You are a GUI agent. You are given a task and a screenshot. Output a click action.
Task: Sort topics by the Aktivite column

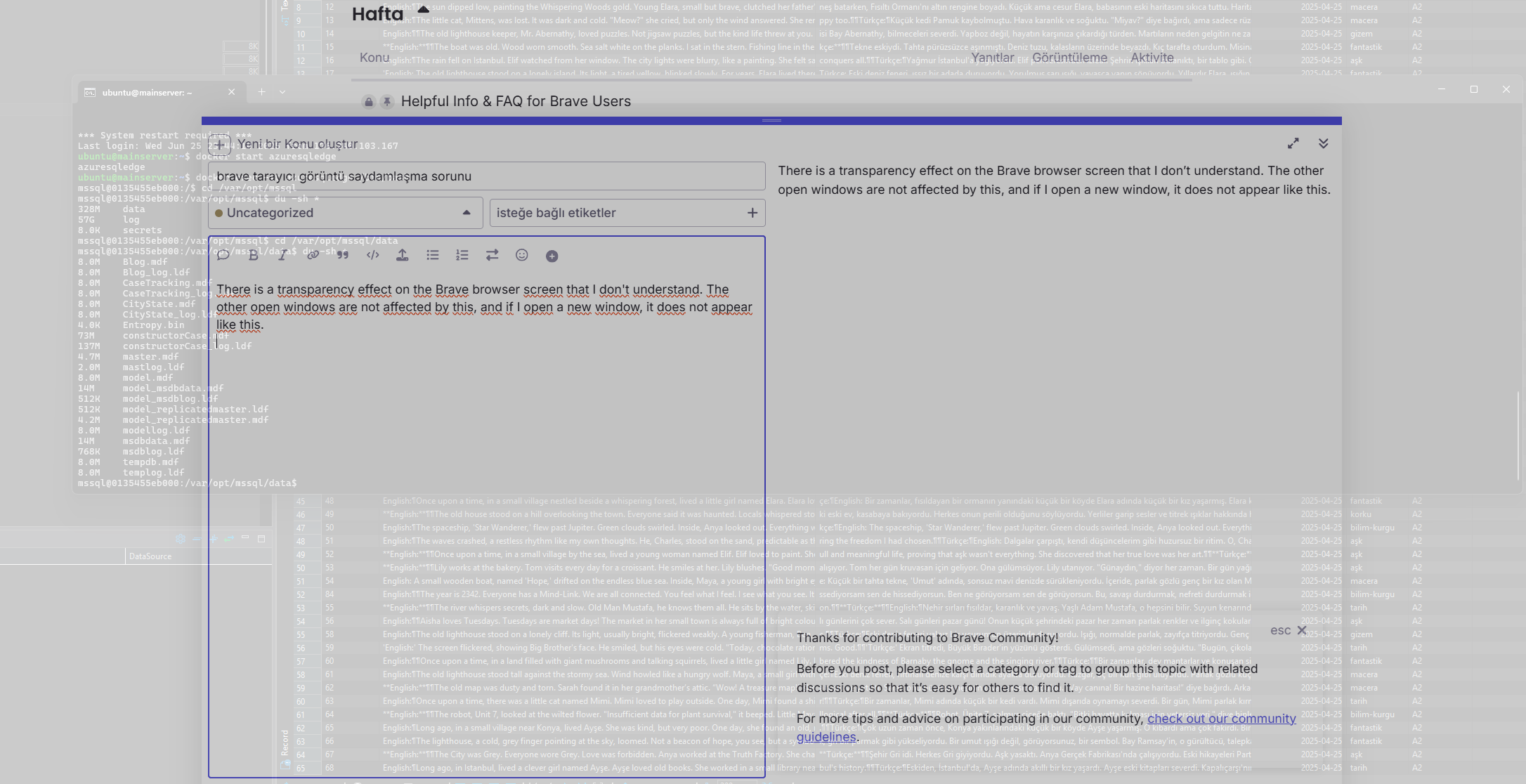[x=1152, y=58]
